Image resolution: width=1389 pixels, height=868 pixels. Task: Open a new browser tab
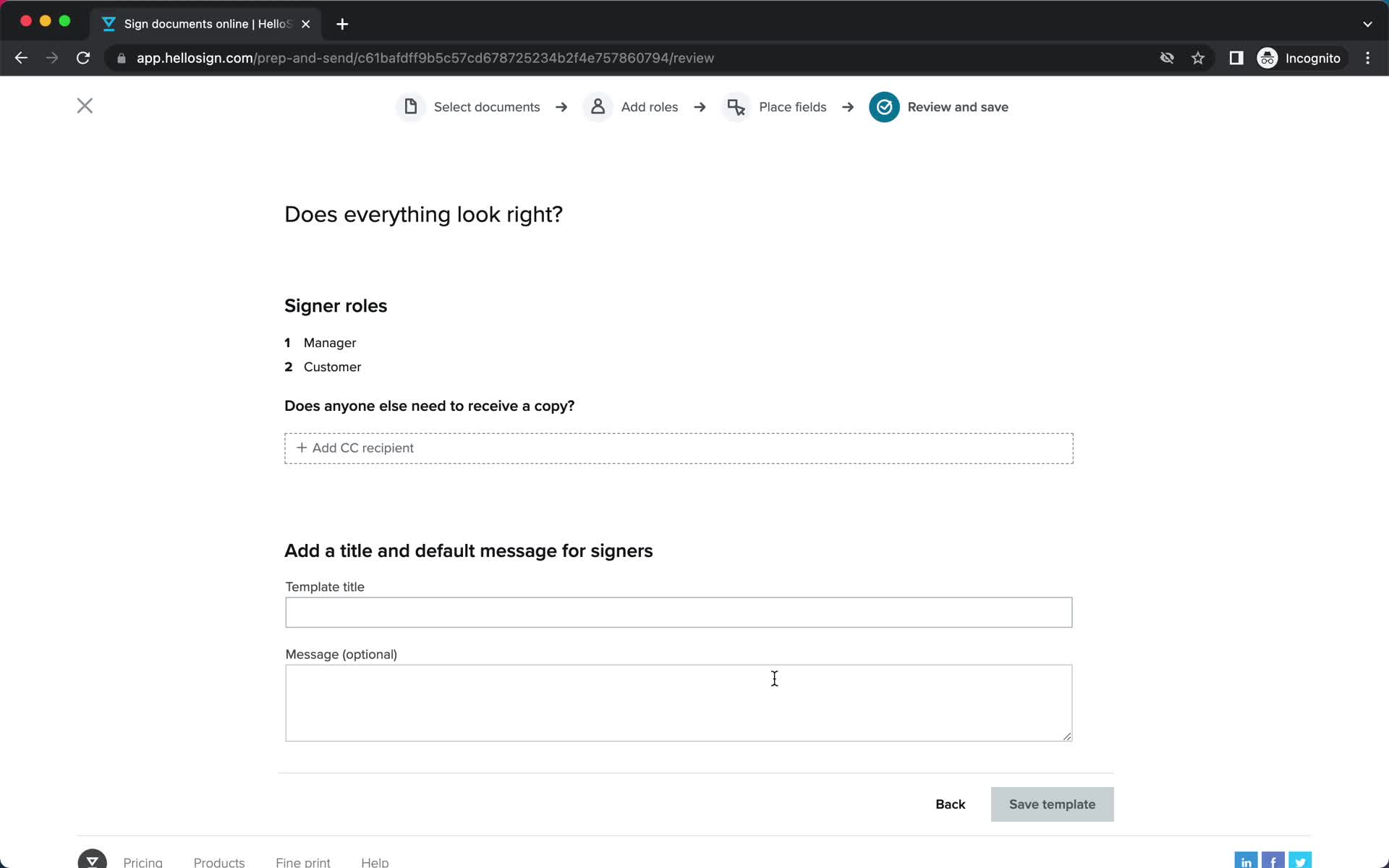point(342,24)
